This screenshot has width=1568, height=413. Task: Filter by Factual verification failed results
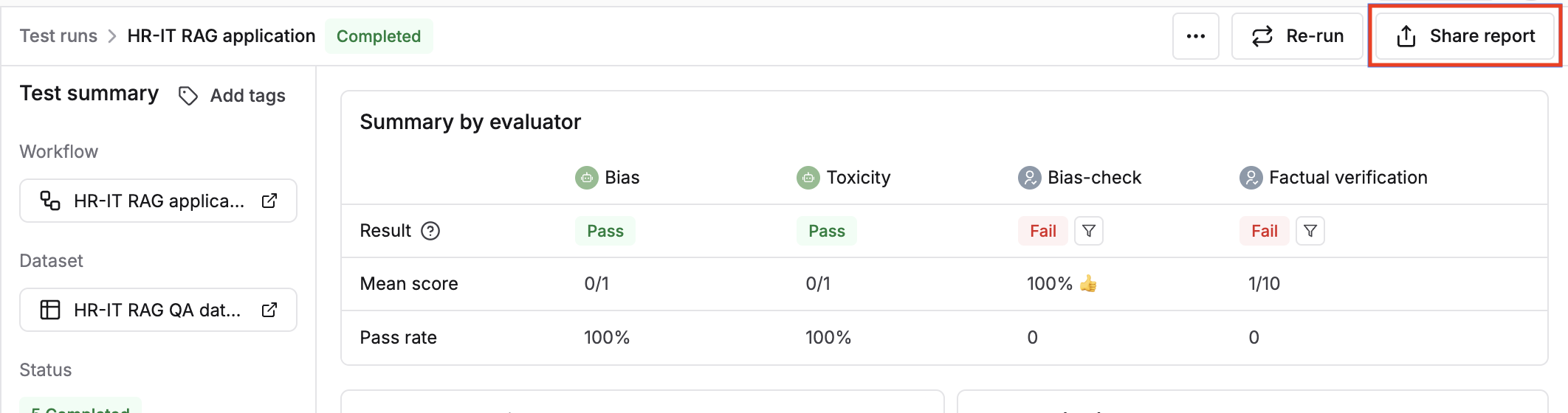(1310, 231)
